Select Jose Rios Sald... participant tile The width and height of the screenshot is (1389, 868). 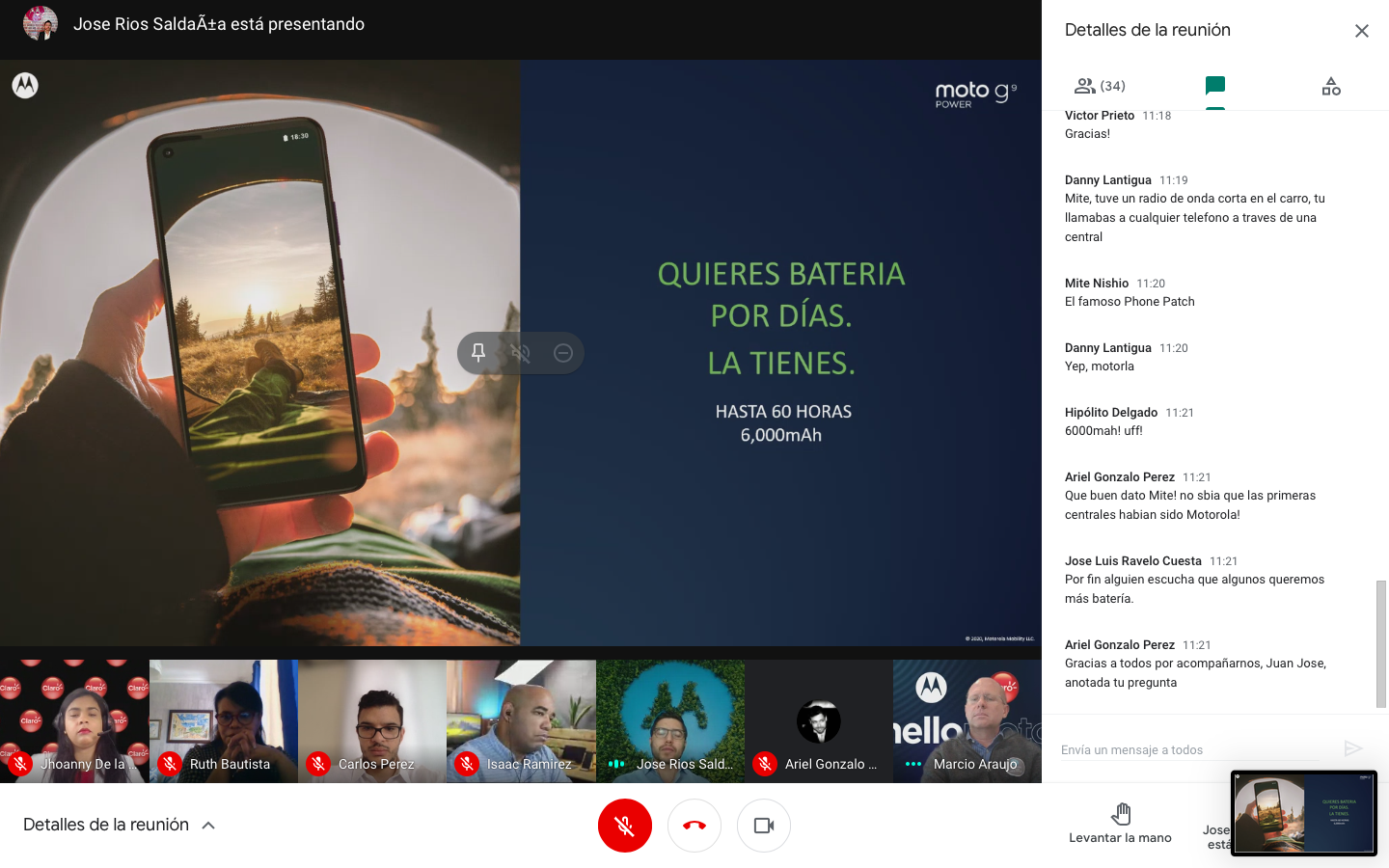pyautogui.click(x=670, y=721)
